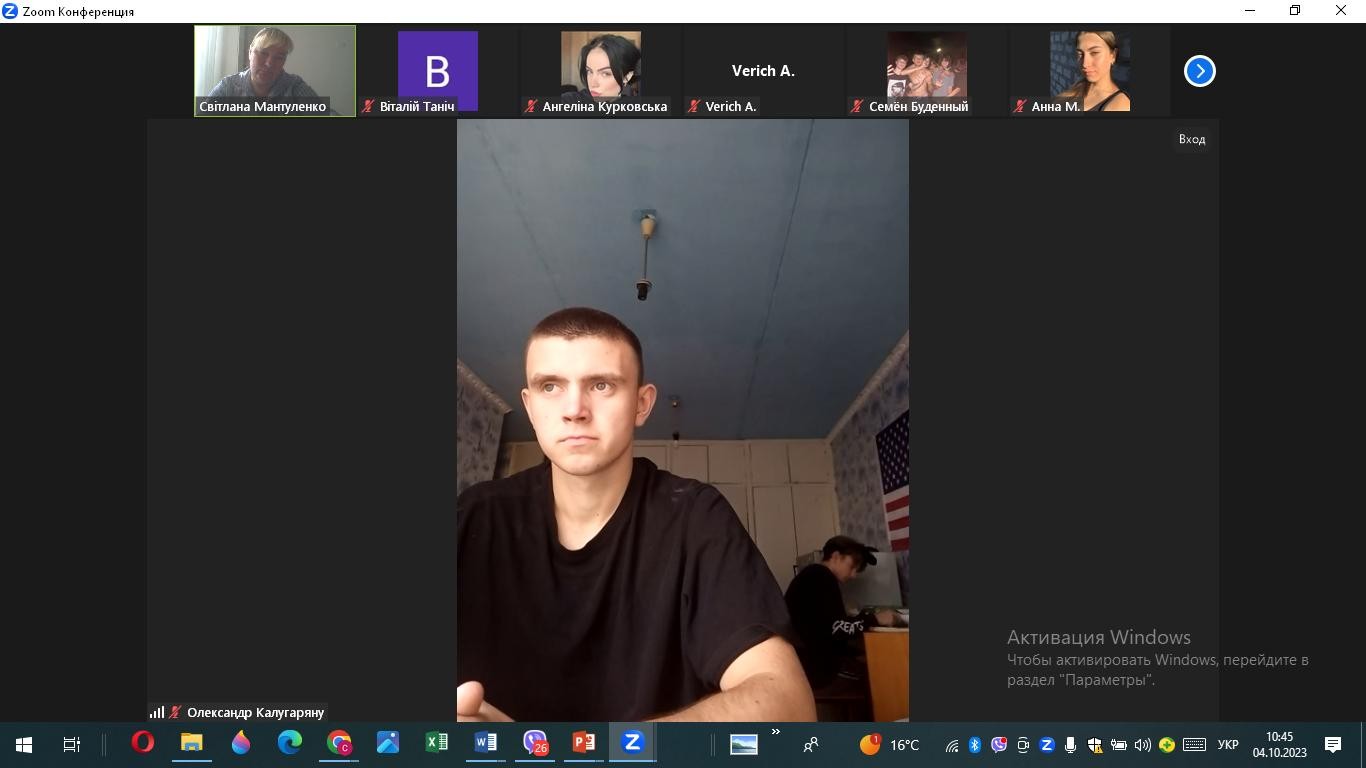This screenshot has height=768, width=1366.
Task: Open the Windows Start menu
Action: [x=24, y=744]
